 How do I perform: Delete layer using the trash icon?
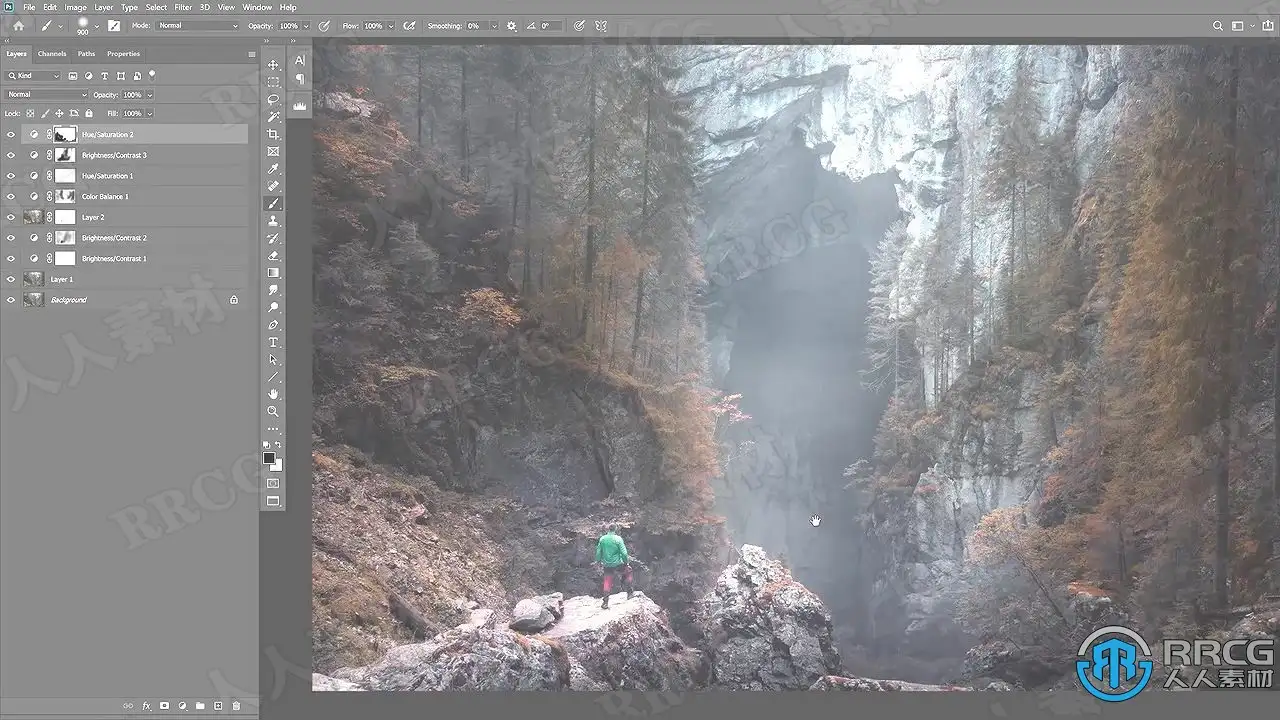coord(236,706)
